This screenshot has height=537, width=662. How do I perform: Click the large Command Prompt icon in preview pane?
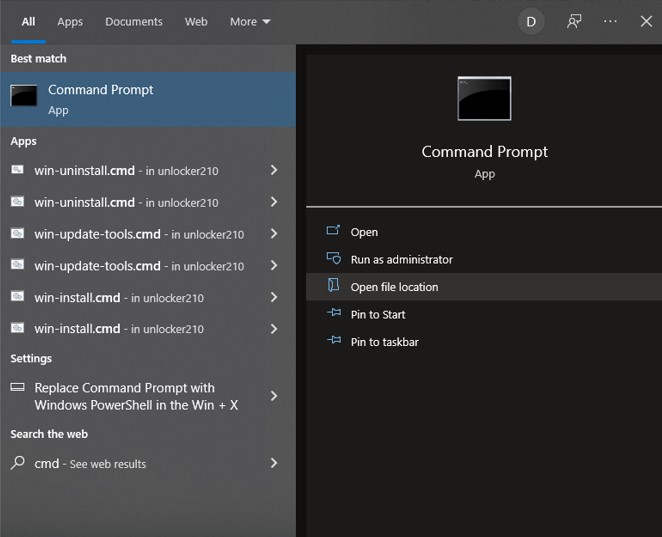[484, 99]
